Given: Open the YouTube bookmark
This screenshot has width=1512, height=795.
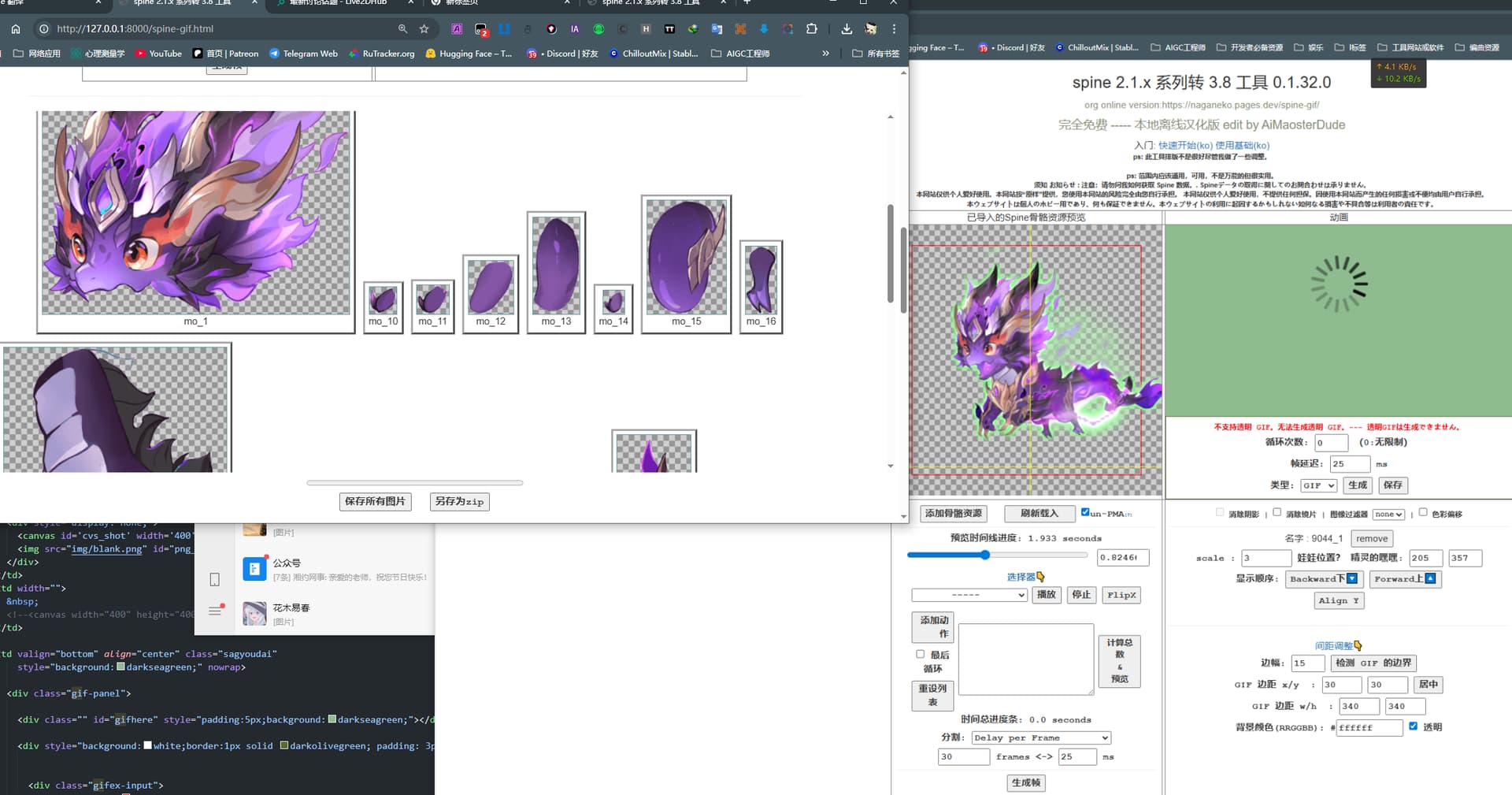Looking at the screenshot, I should pyautogui.click(x=158, y=54).
